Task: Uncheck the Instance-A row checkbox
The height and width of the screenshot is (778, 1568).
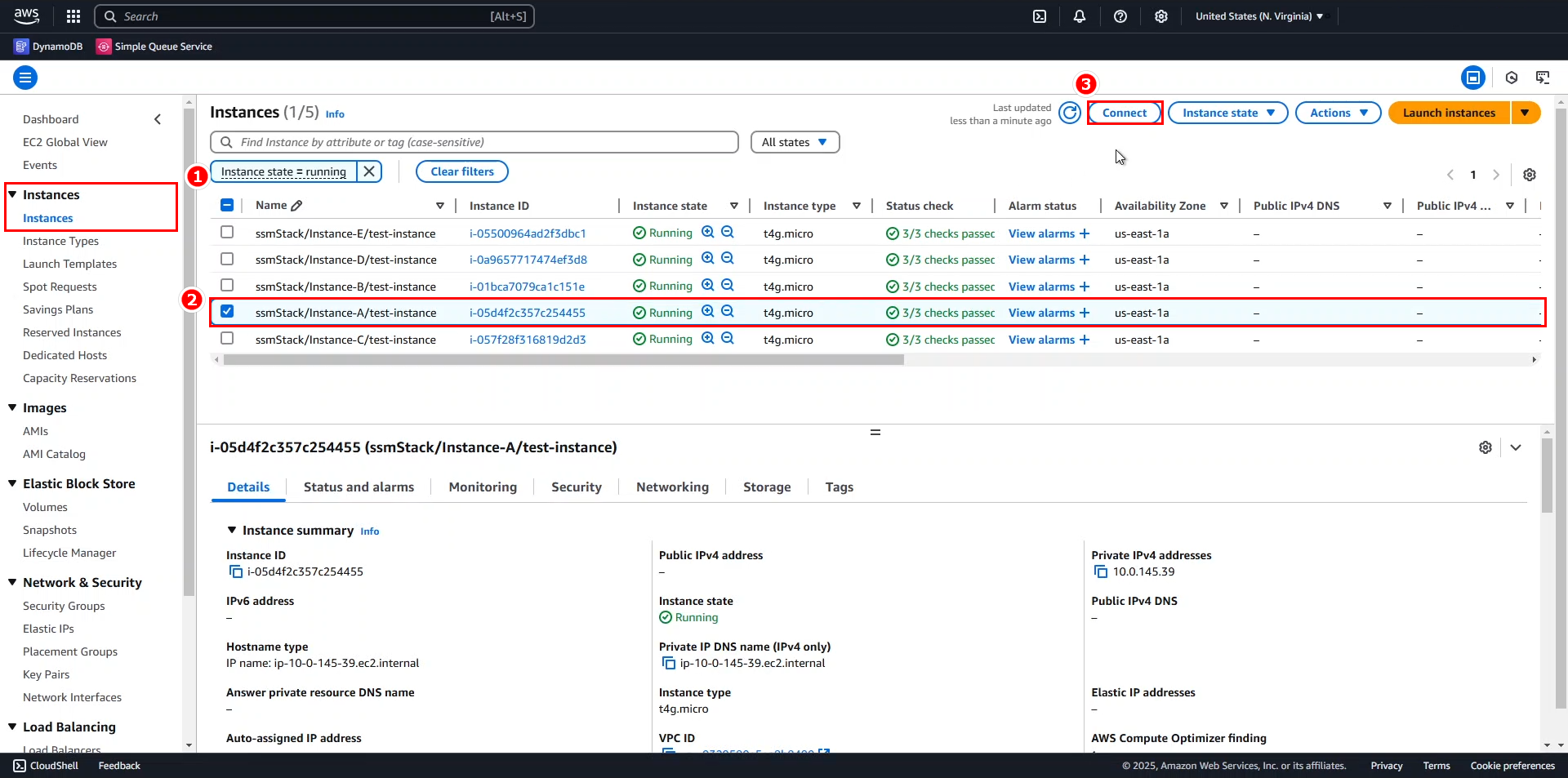Action: [x=227, y=312]
